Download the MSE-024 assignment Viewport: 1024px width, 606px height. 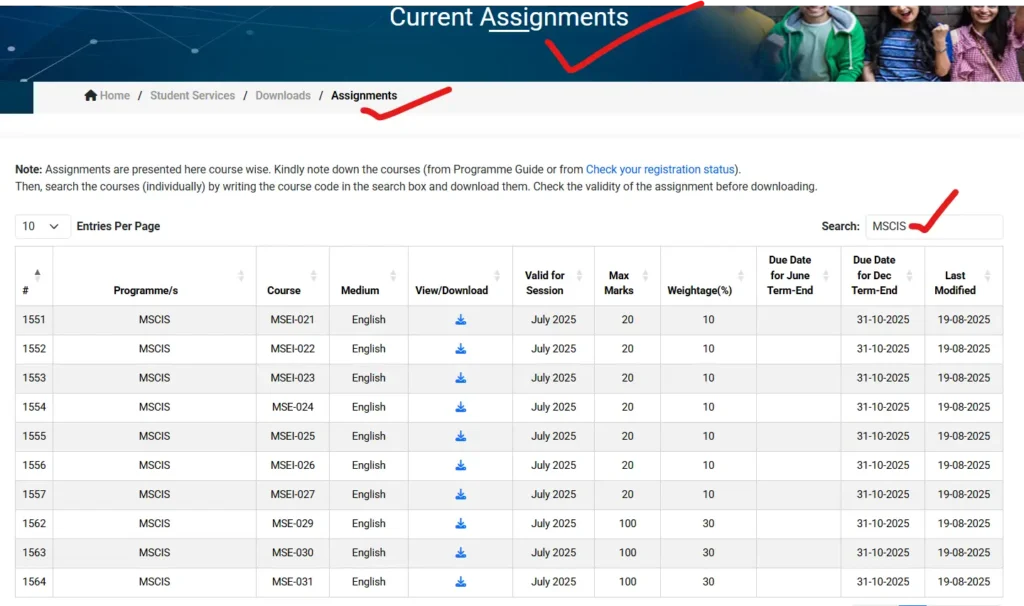pos(461,407)
